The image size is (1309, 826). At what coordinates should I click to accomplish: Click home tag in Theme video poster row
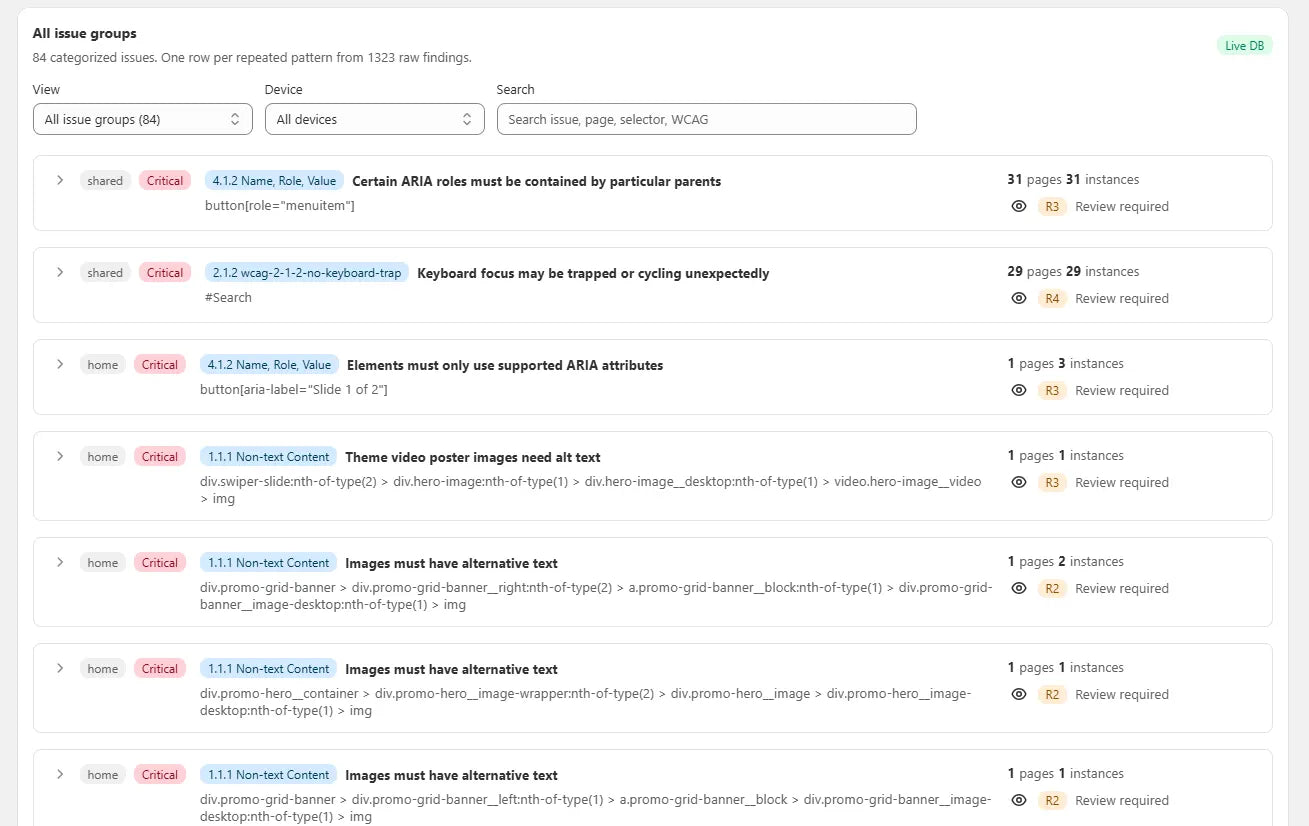click(x=103, y=457)
